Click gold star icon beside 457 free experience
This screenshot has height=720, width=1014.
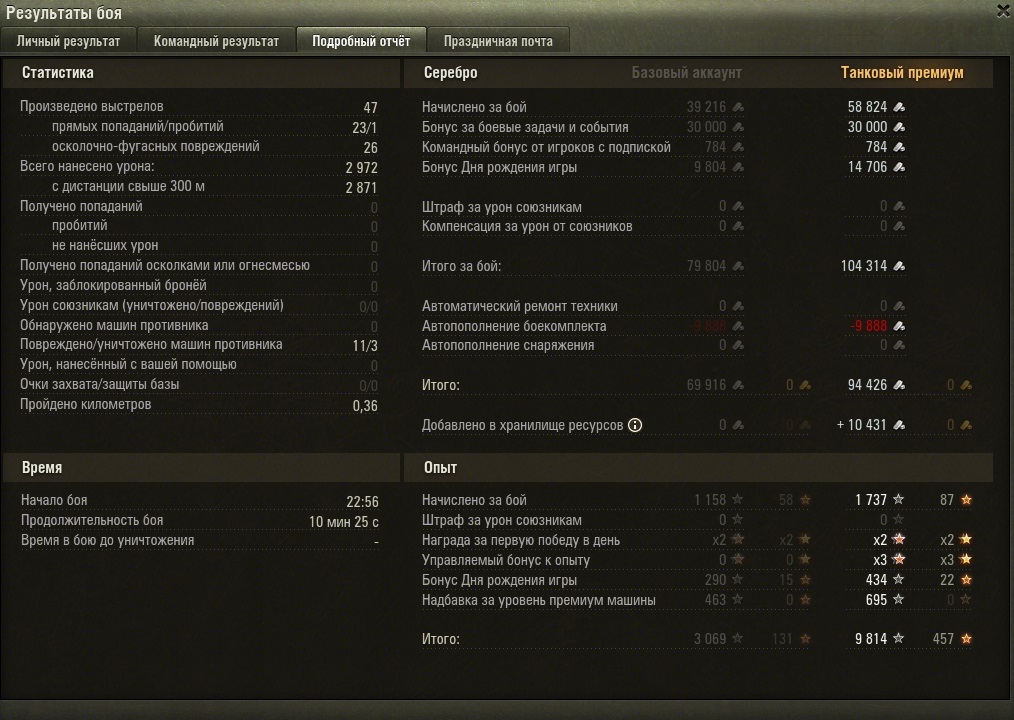click(x=966, y=638)
